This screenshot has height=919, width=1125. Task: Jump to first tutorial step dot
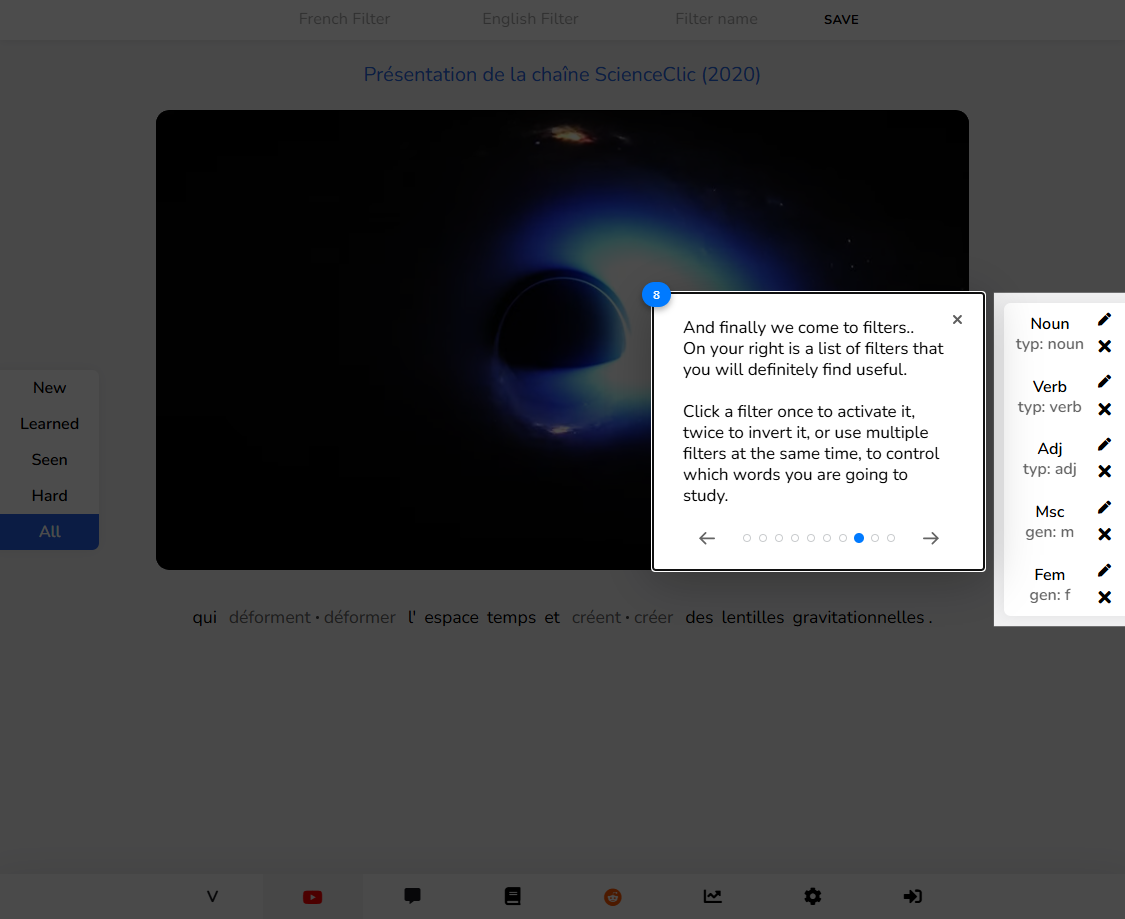click(747, 538)
